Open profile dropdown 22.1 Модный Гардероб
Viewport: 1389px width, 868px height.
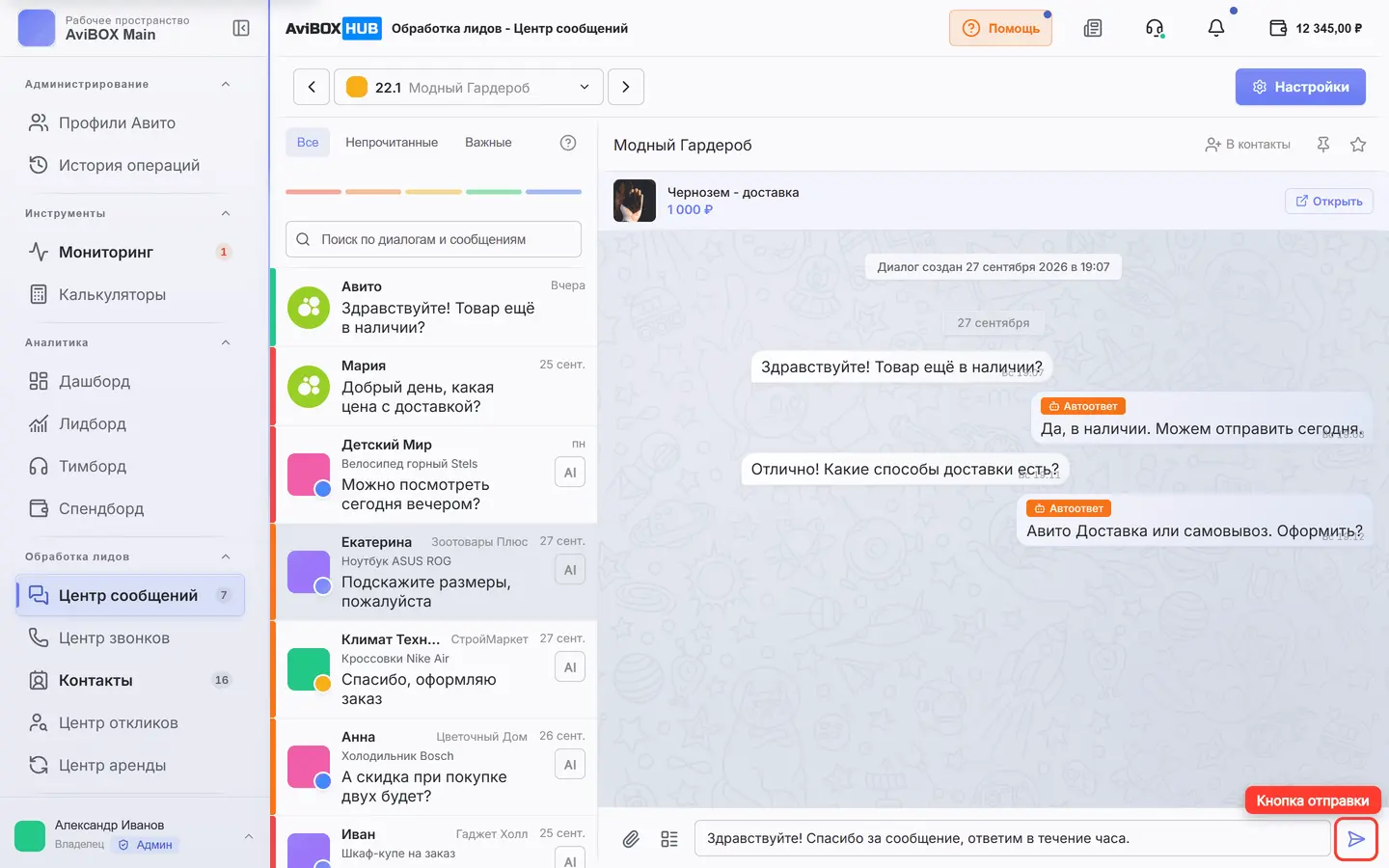[469, 87]
